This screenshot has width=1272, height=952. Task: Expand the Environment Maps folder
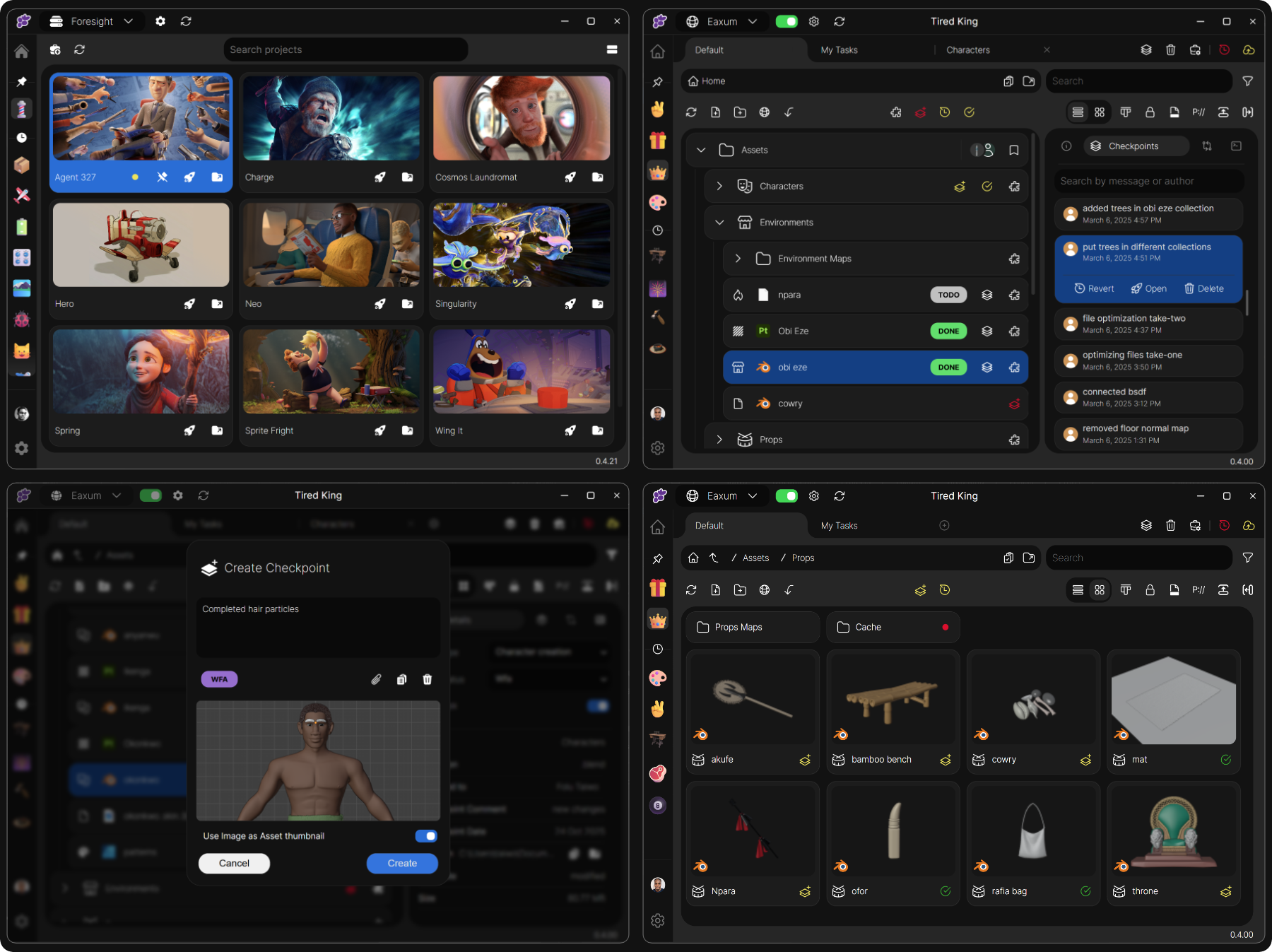pyautogui.click(x=738, y=259)
